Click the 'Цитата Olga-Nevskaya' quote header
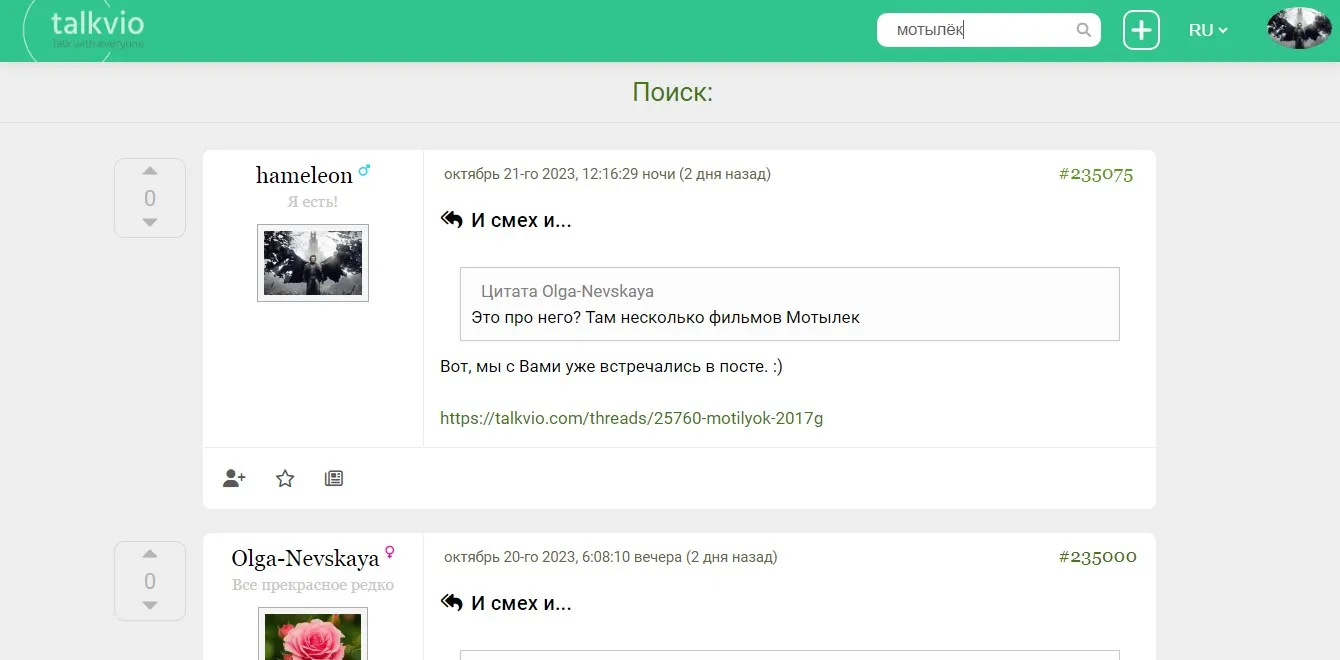This screenshot has width=1340, height=660. click(567, 291)
